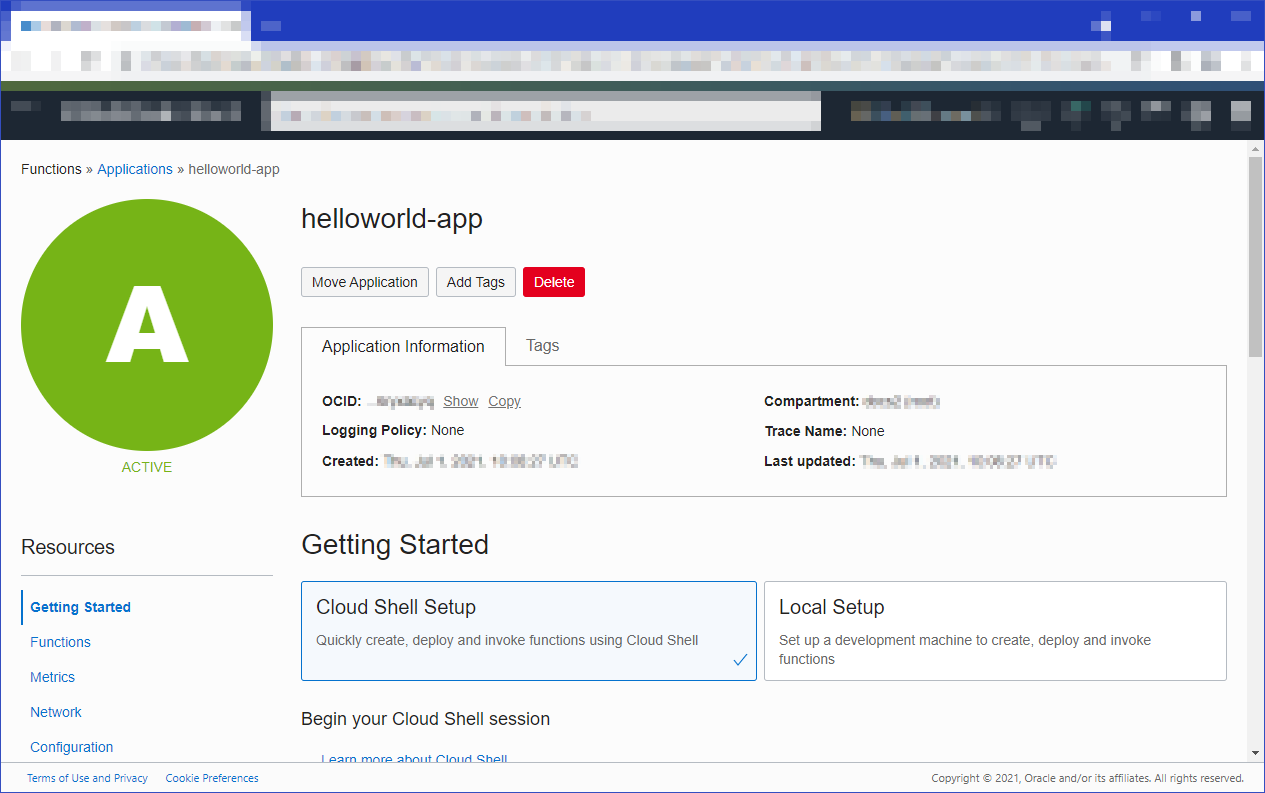The width and height of the screenshot is (1265, 793).
Task: Open the Metrics resource page
Action: pos(52,677)
